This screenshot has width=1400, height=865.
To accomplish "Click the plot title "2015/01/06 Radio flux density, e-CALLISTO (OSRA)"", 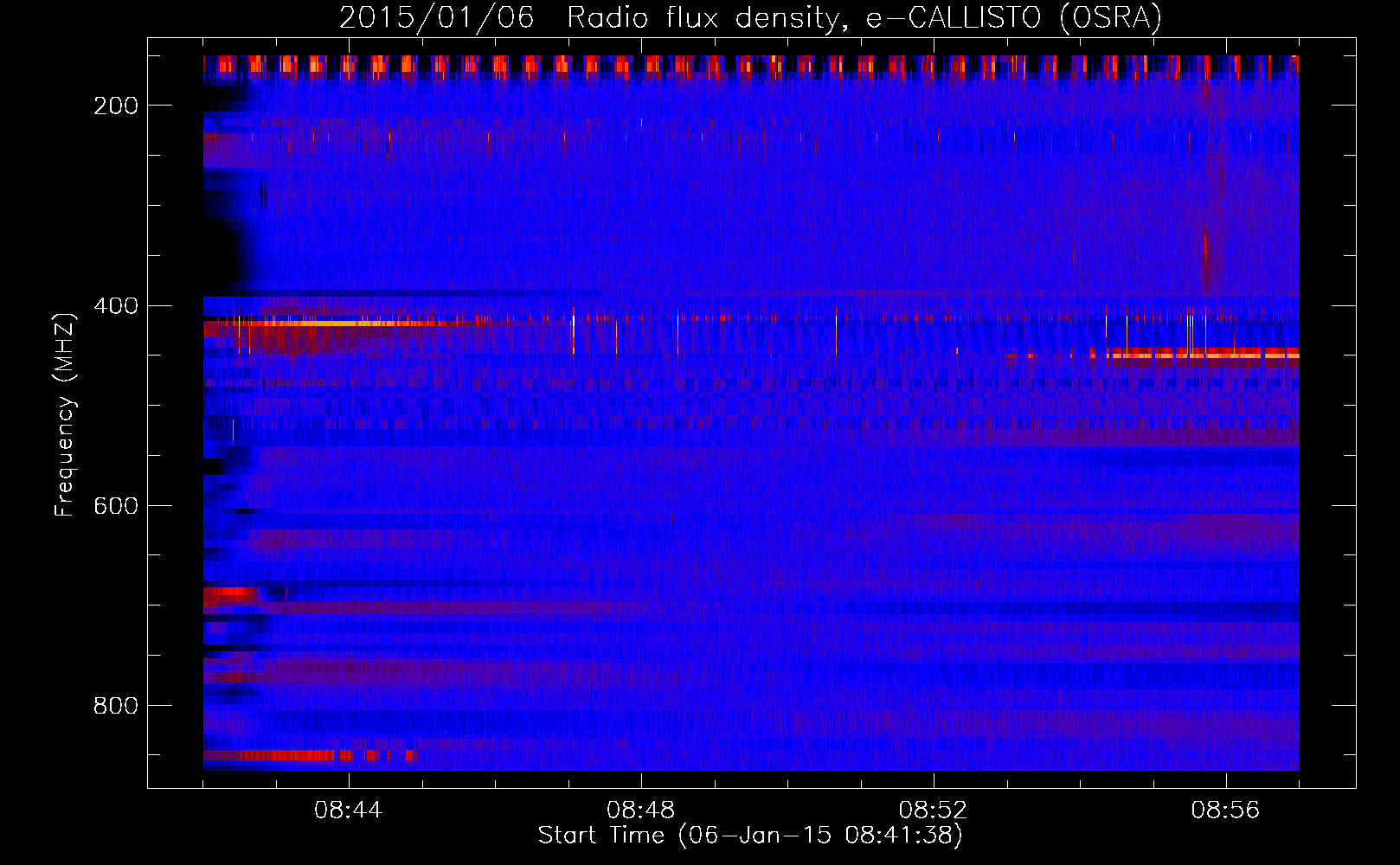I will point(750,18).
